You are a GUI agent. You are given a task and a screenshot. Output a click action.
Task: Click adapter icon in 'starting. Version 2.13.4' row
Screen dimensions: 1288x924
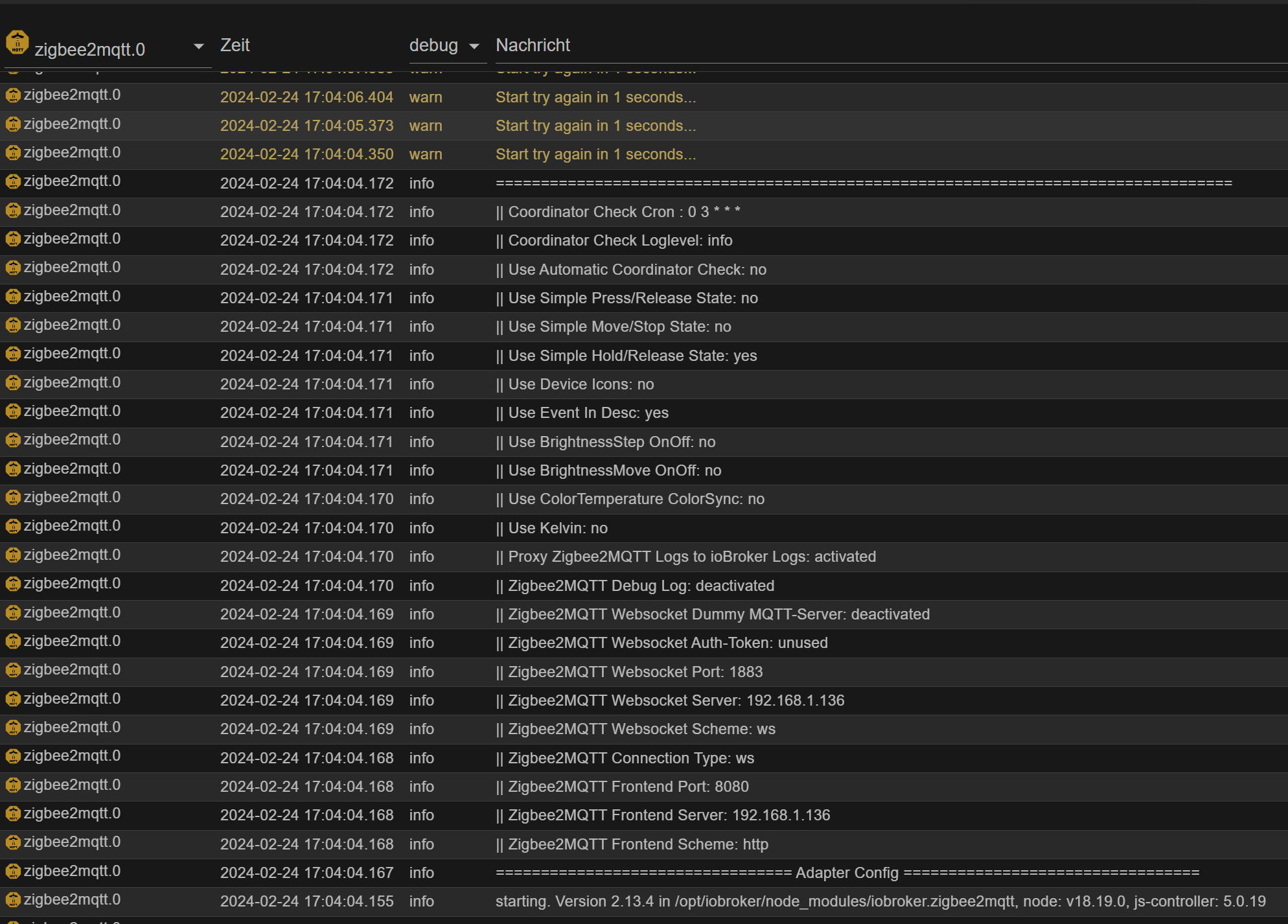13,900
